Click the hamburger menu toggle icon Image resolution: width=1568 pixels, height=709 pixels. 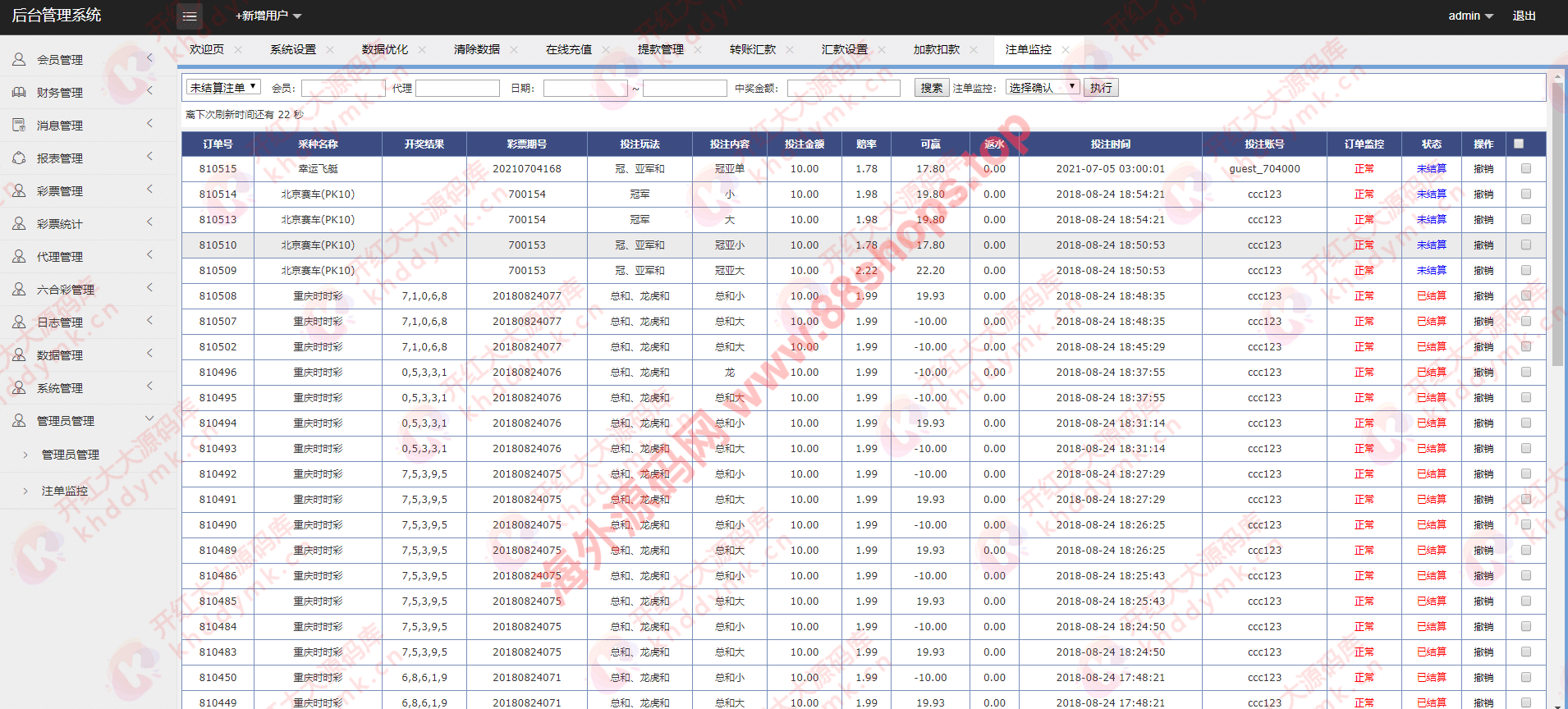(x=190, y=16)
